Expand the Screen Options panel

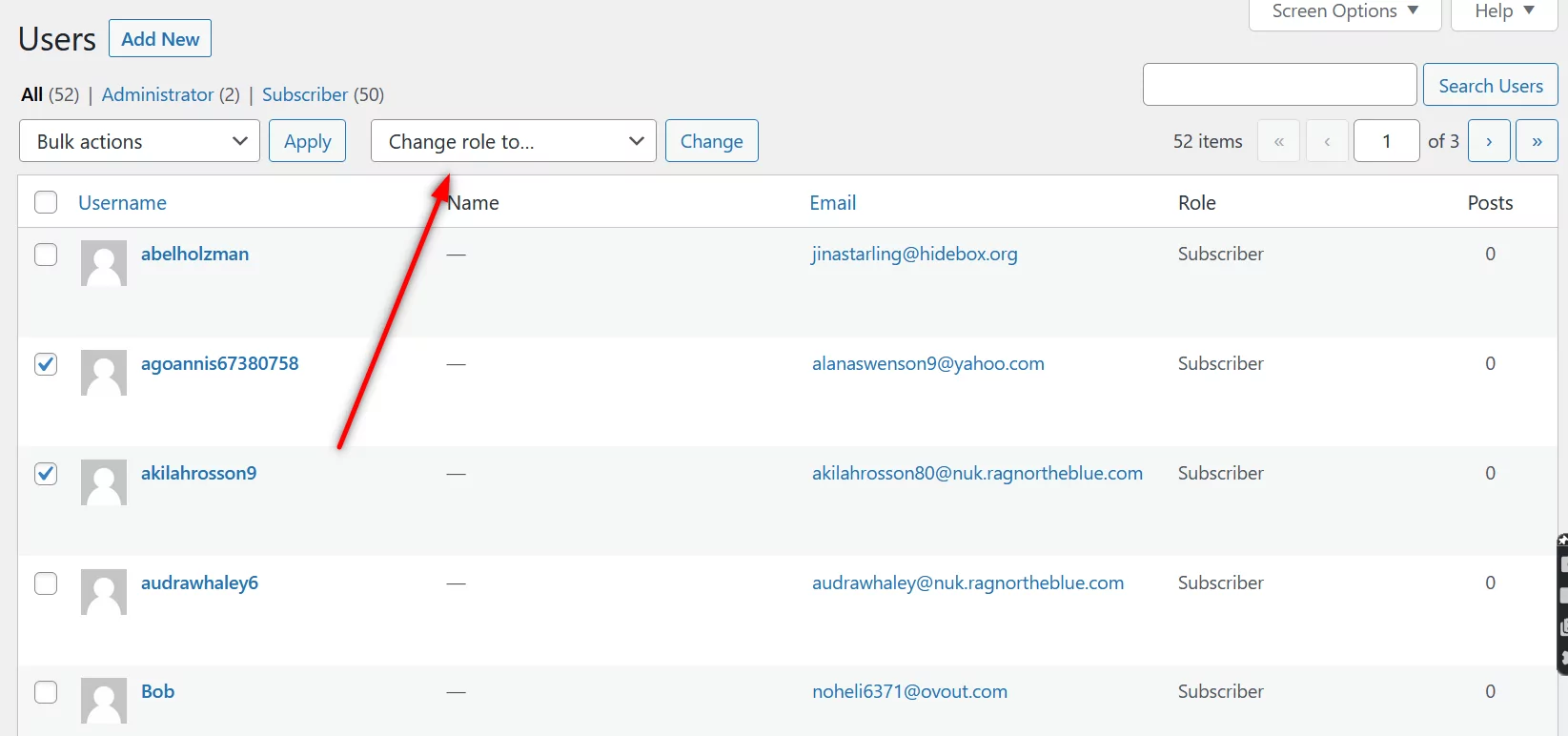[1345, 11]
